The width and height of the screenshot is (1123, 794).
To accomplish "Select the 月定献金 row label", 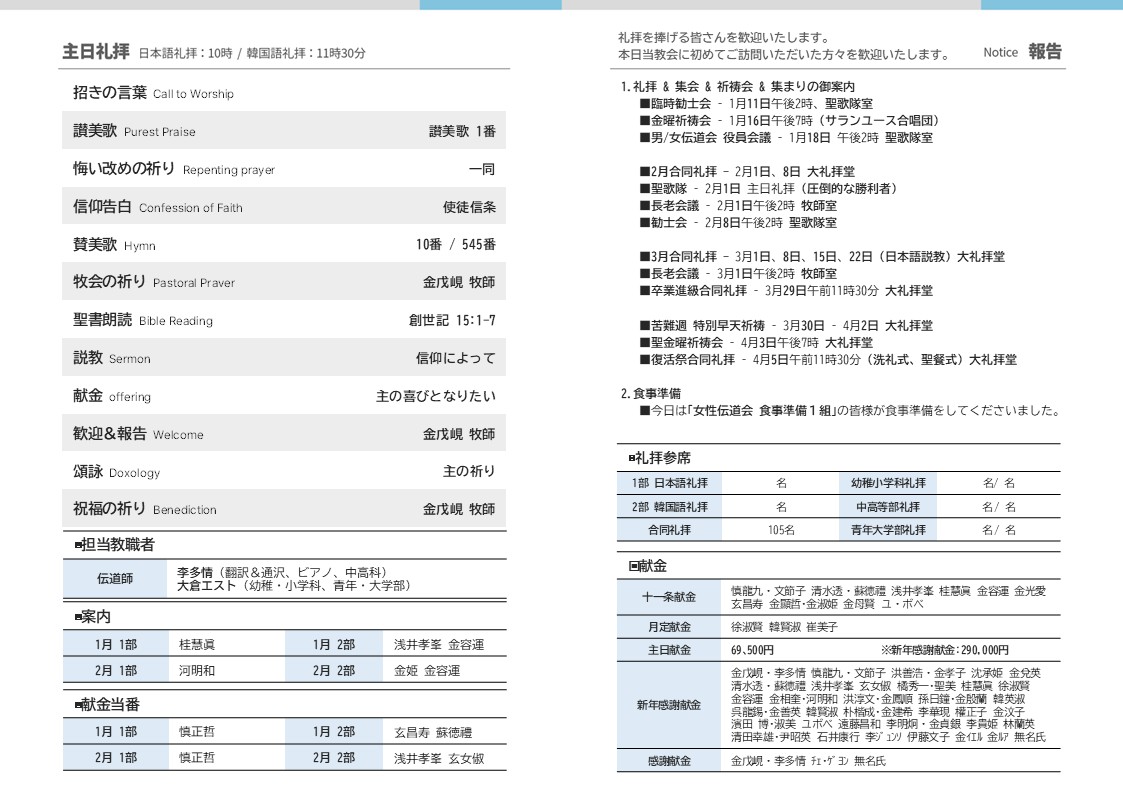I will 668,627.
